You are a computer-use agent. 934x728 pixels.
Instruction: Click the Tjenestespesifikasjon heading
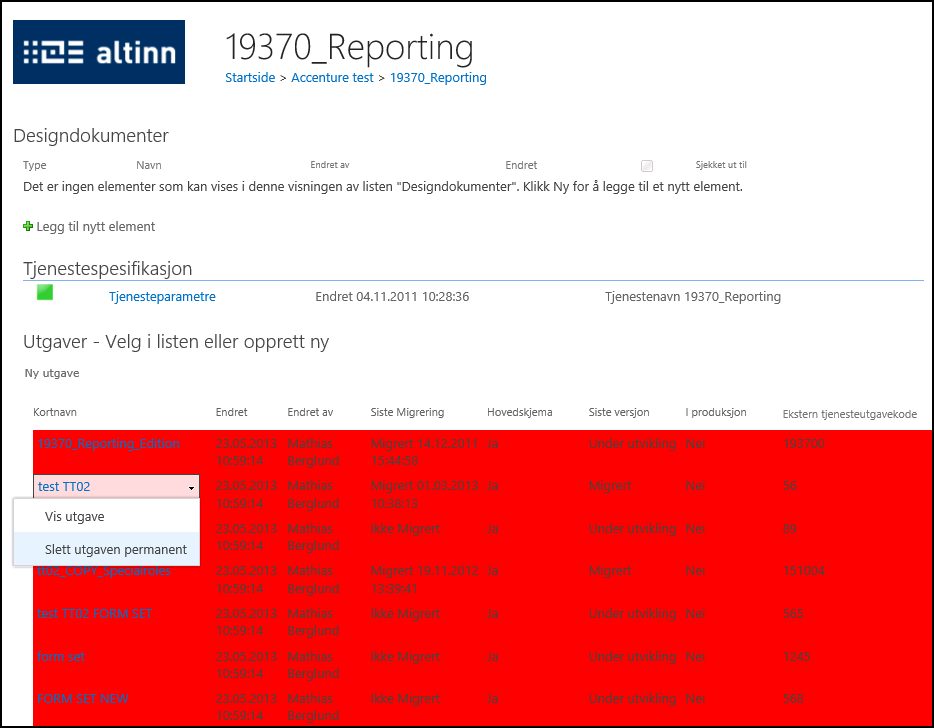click(108, 269)
